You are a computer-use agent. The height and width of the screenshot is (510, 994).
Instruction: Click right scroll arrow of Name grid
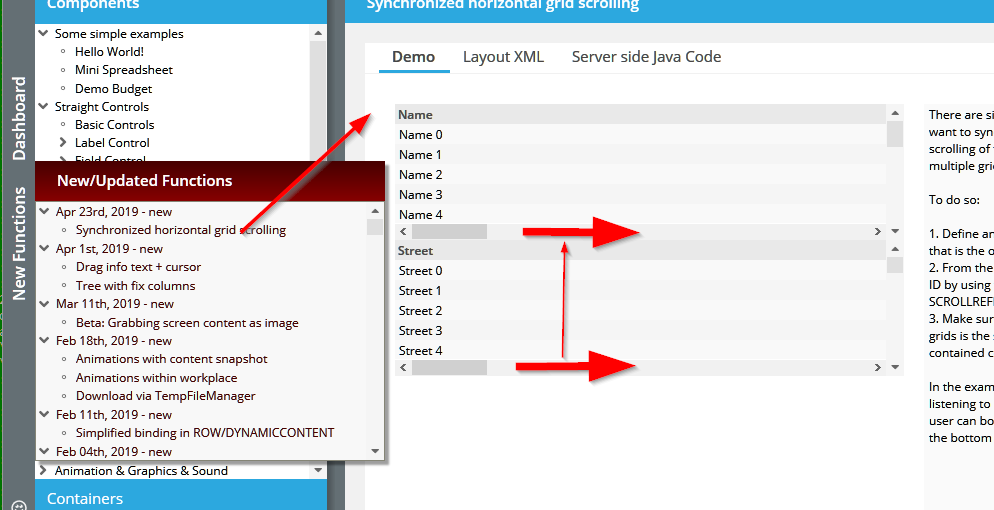tap(878, 231)
